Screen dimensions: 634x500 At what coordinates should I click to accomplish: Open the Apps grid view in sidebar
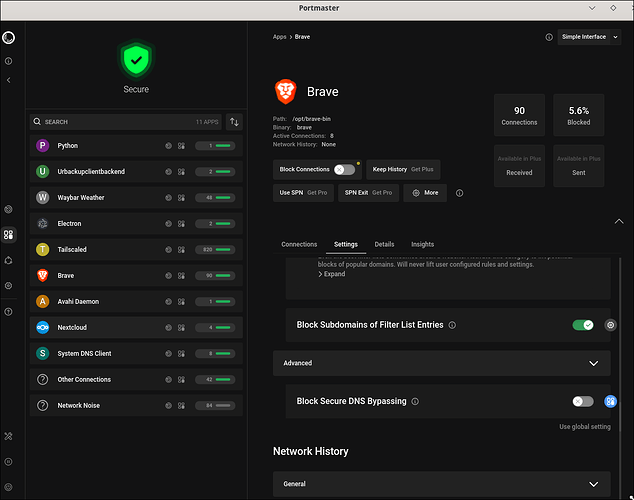8,234
